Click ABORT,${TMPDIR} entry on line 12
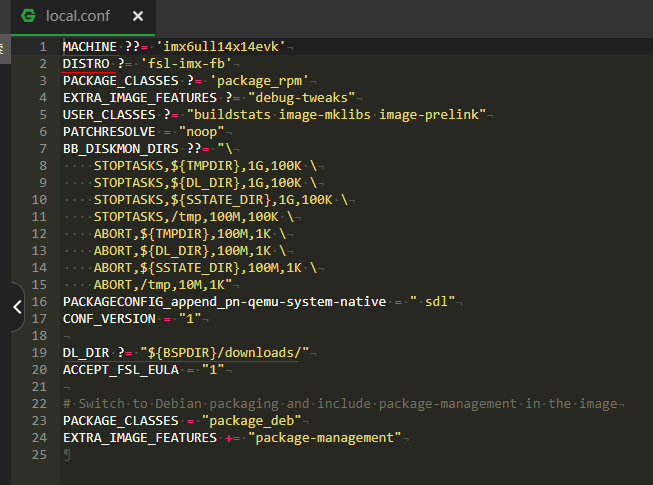653x485 pixels. click(190, 234)
